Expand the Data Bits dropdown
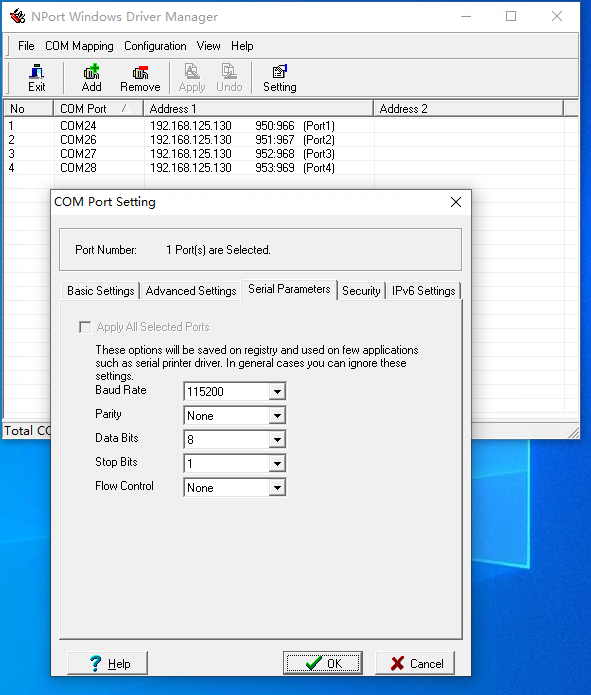This screenshot has width=591, height=695. 277,440
